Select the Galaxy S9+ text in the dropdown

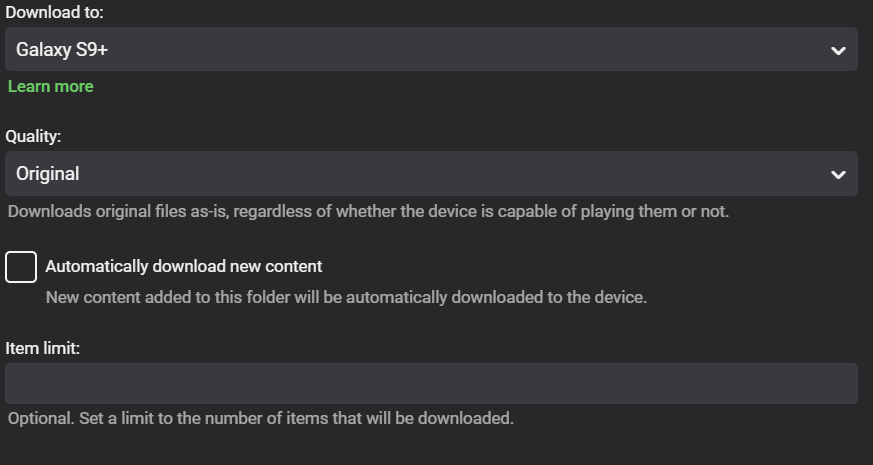pos(62,49)
